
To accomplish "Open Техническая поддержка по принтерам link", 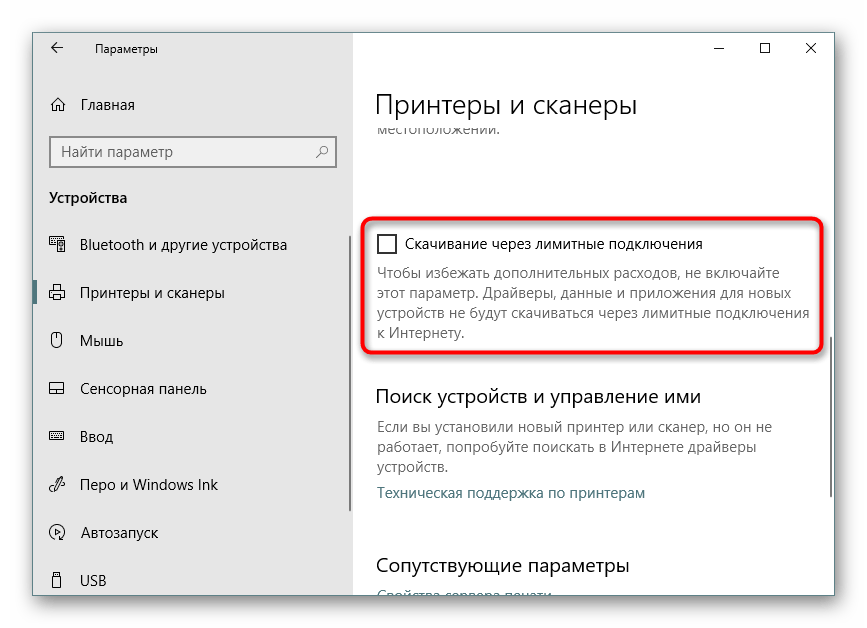I will [x=511, y=493].
